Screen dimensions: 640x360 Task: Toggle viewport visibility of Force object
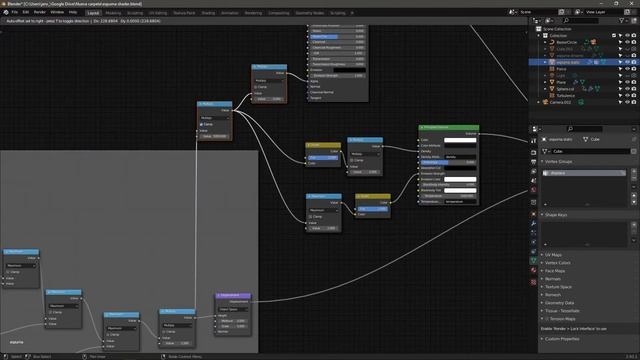pyautogui.click(x=627, y=69)
